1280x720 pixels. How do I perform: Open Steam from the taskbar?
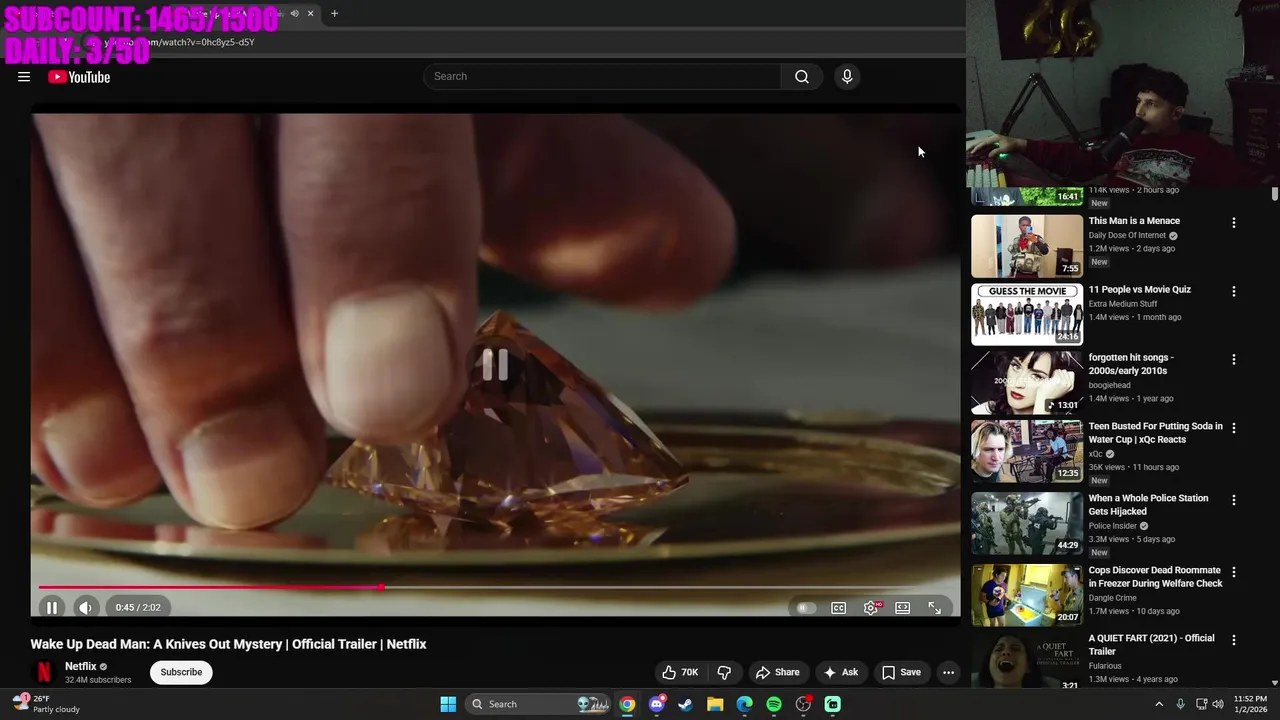(685, 704)
